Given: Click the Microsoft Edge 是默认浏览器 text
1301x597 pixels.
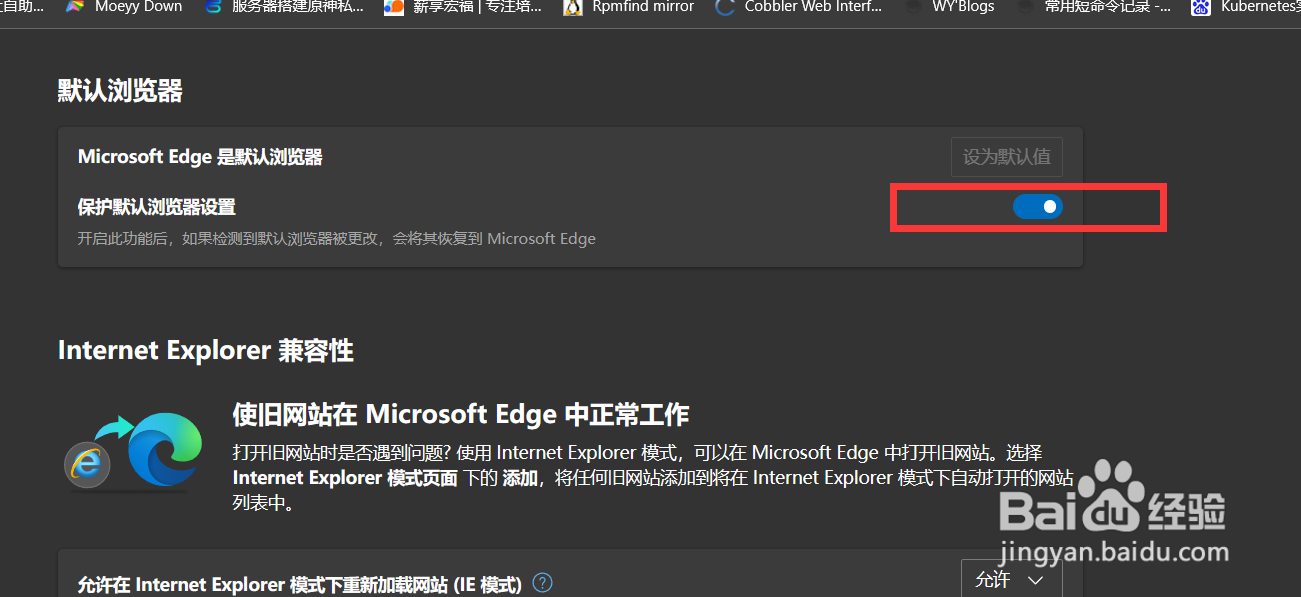Looking at the screenshot, I should pos(200,157).
